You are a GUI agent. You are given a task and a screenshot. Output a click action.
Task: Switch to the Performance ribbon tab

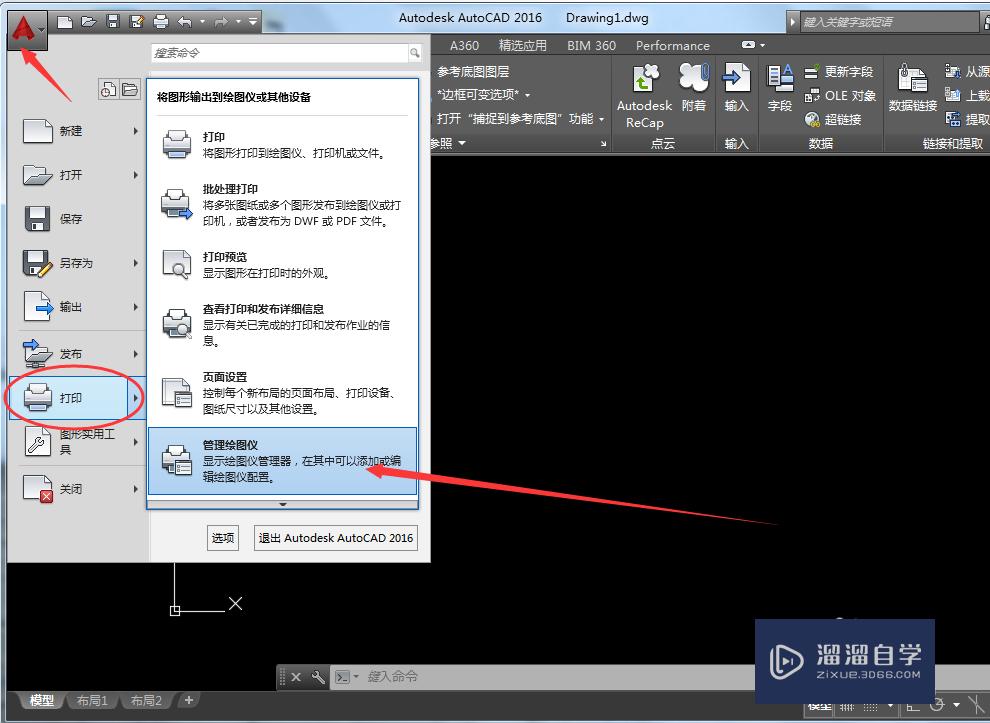tap(672, 45)
